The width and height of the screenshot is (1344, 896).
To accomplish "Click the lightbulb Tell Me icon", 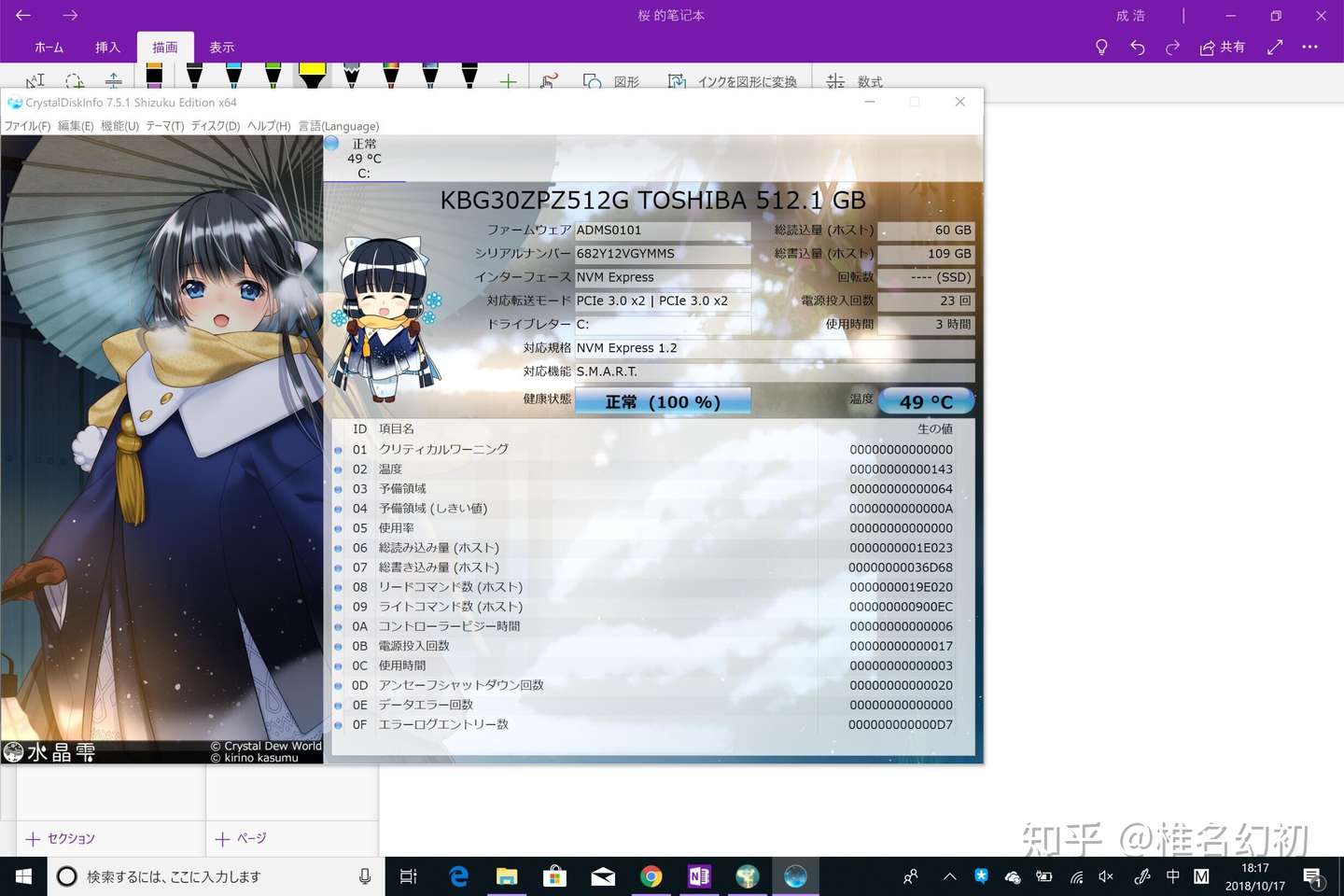I will (1101, 47).
